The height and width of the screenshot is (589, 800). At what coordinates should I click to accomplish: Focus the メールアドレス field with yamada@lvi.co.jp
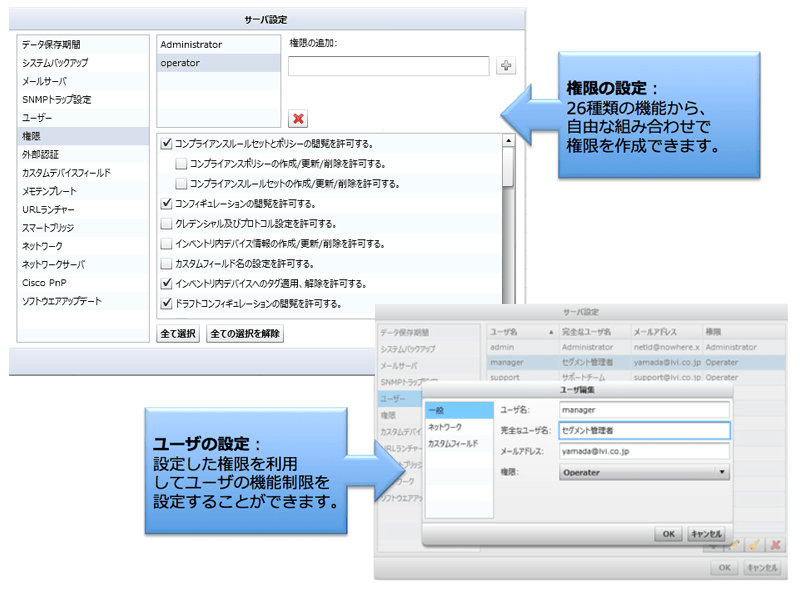pyautogui.click(x=644, y=451)
